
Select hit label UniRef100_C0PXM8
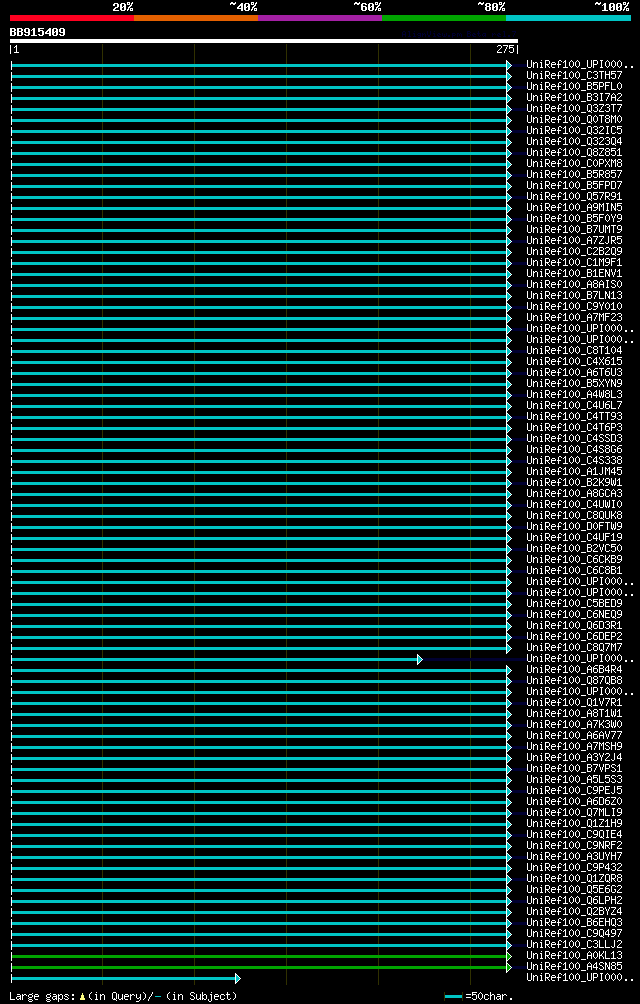574,163
